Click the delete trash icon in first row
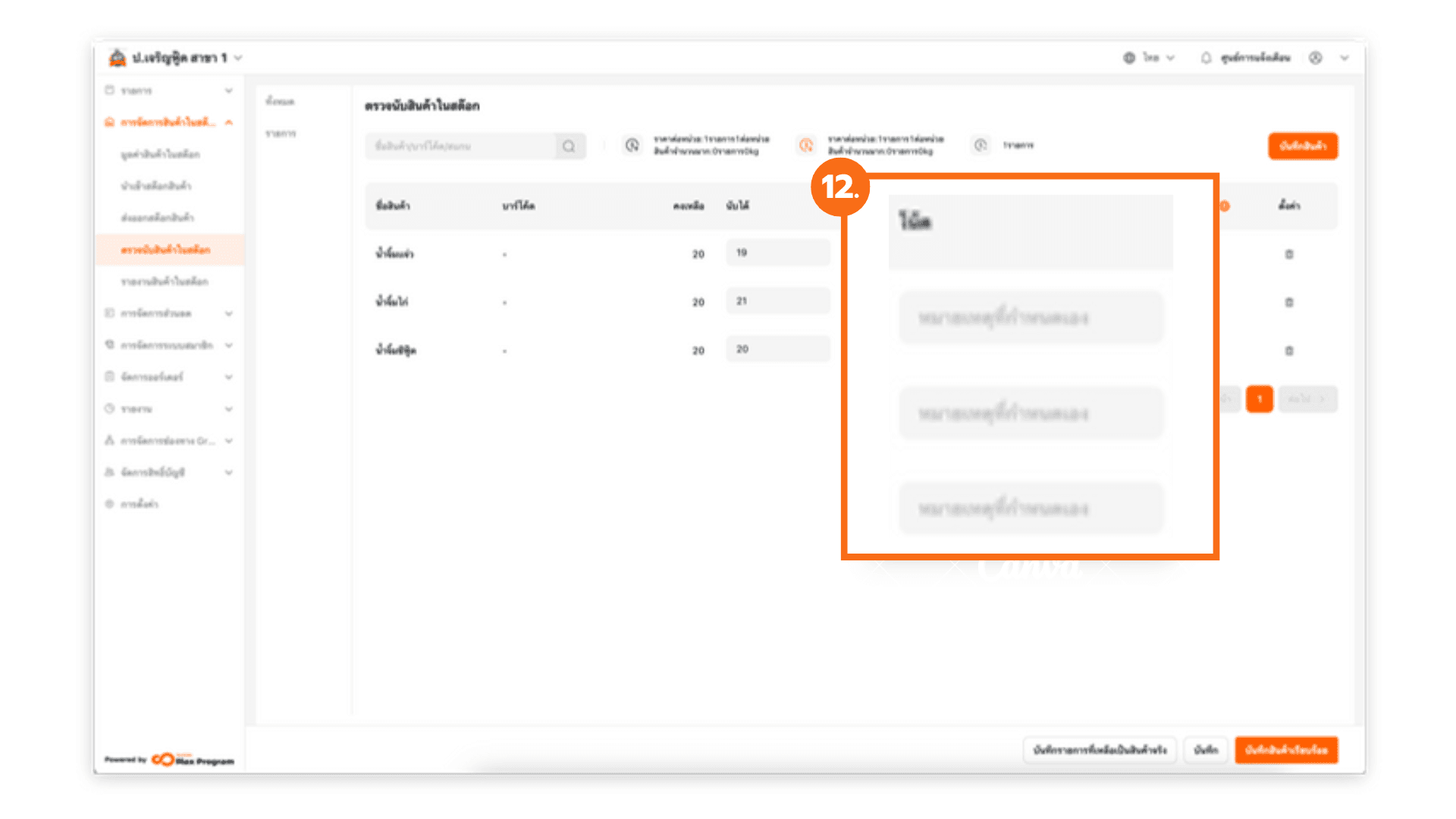 click(1289, 254)
